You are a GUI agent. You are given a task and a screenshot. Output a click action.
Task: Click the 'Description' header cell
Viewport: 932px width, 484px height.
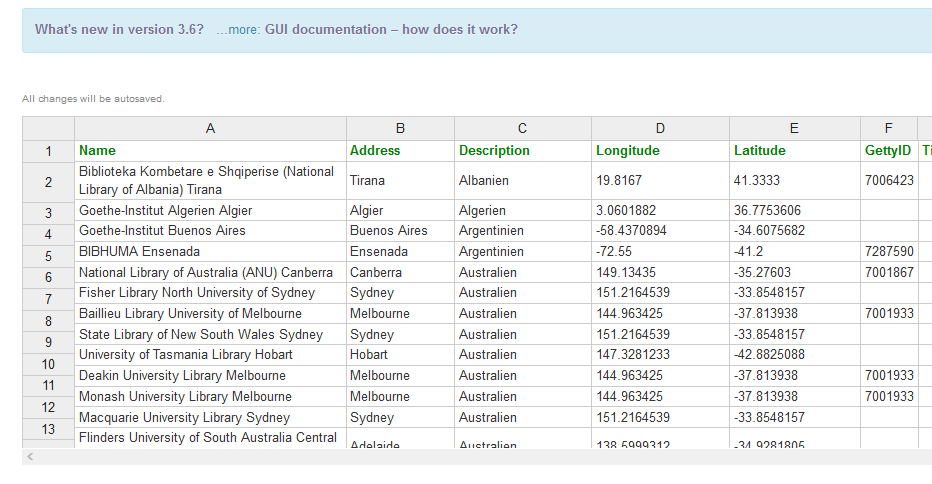[x=522, y=151]
